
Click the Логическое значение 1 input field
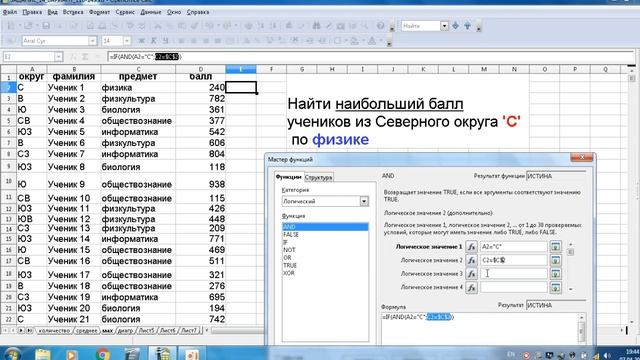513,247
